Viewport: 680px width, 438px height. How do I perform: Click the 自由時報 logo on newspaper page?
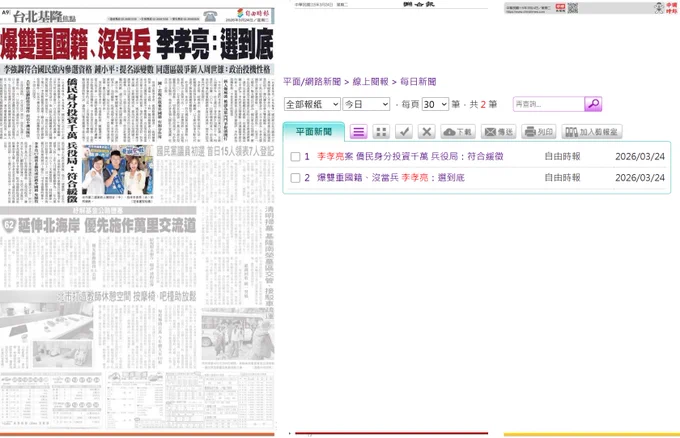(254, 13)
